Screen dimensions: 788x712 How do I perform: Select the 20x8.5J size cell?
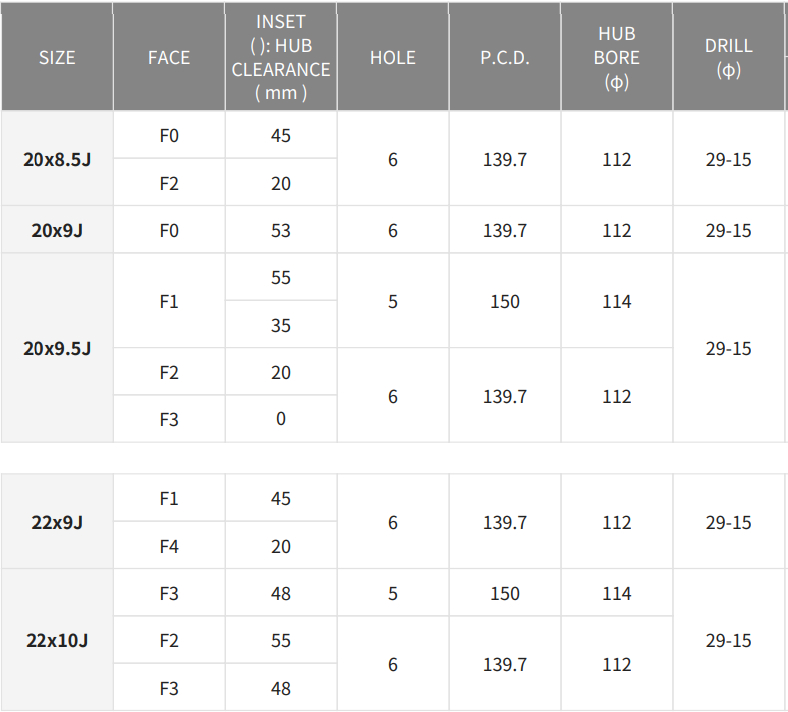click(x=57, y=159)
